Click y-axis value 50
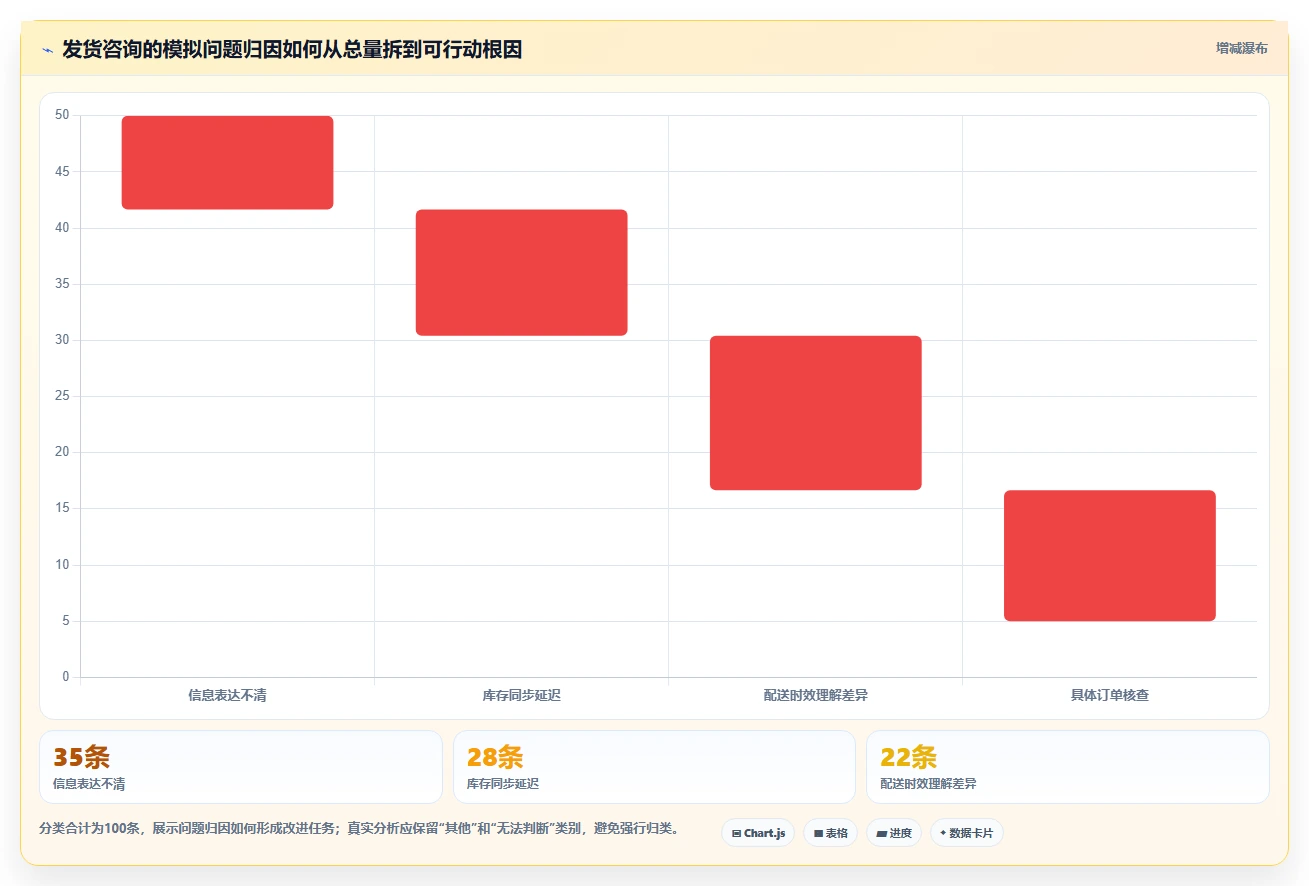 coord(62,115)
